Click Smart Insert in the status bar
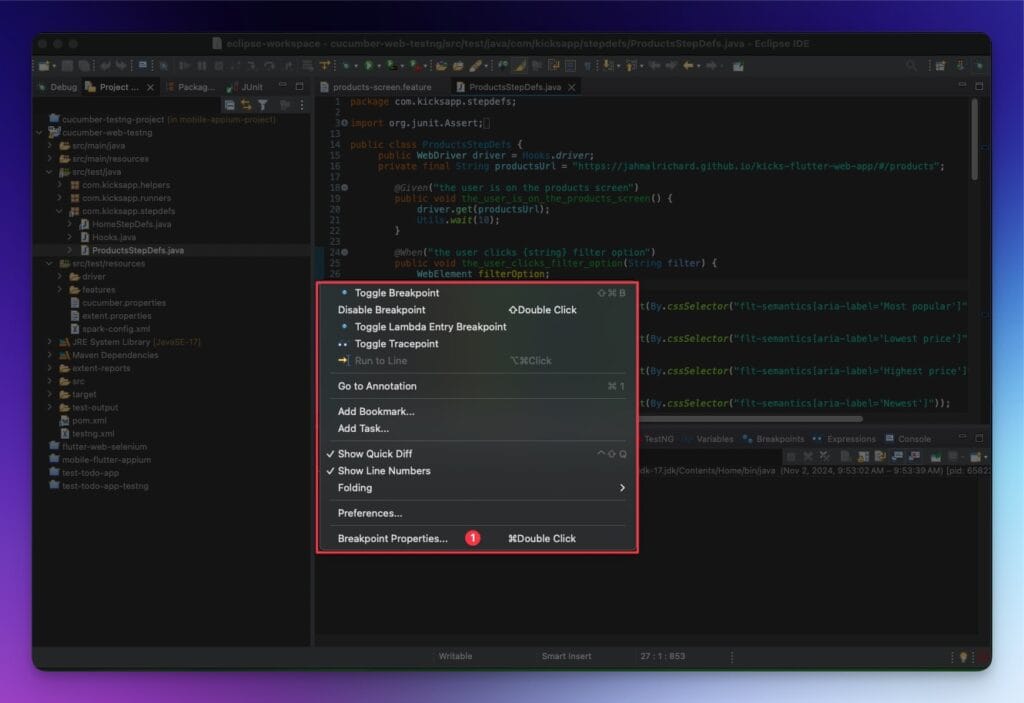Viewport: 1024px width, 703px height. click(566, 656)
